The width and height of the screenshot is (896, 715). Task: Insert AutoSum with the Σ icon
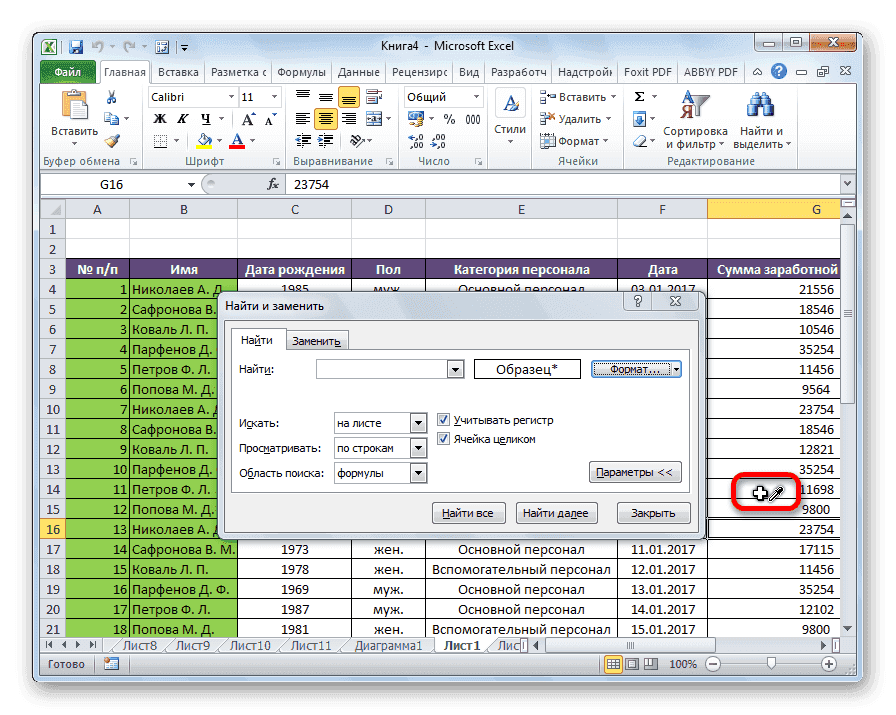(x=638, y=95)
